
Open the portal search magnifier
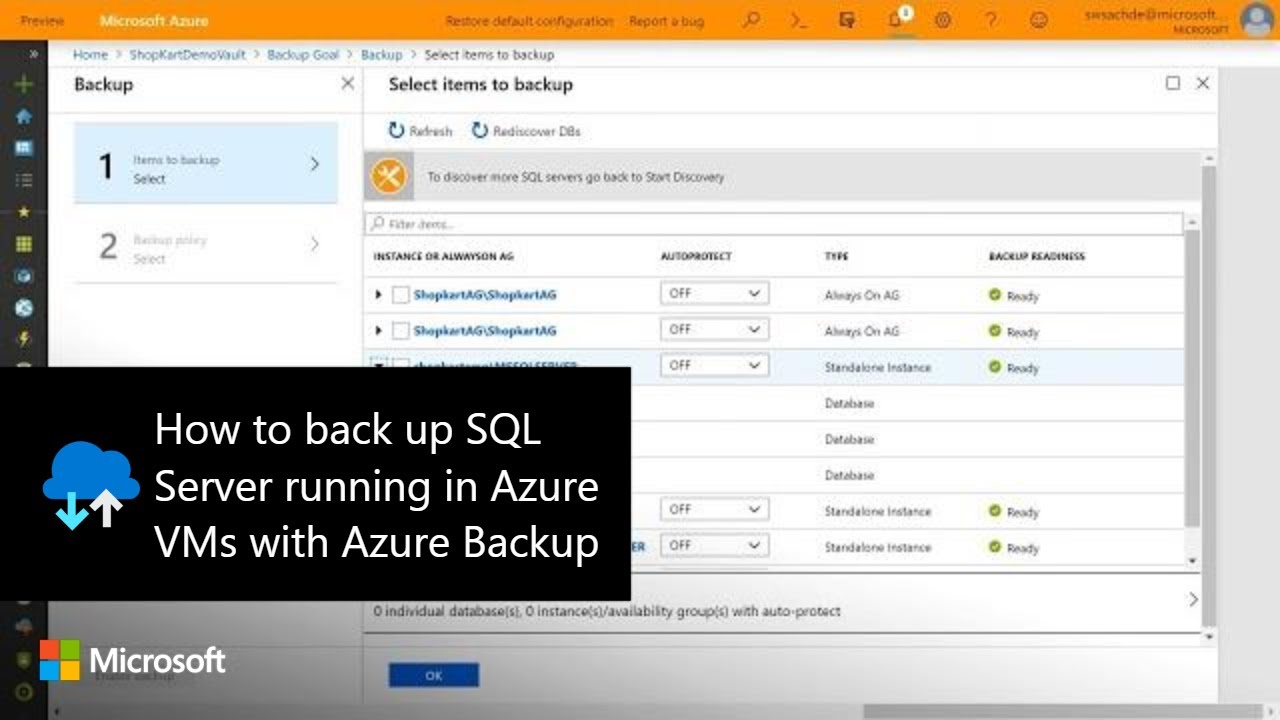tap(751, 20)
